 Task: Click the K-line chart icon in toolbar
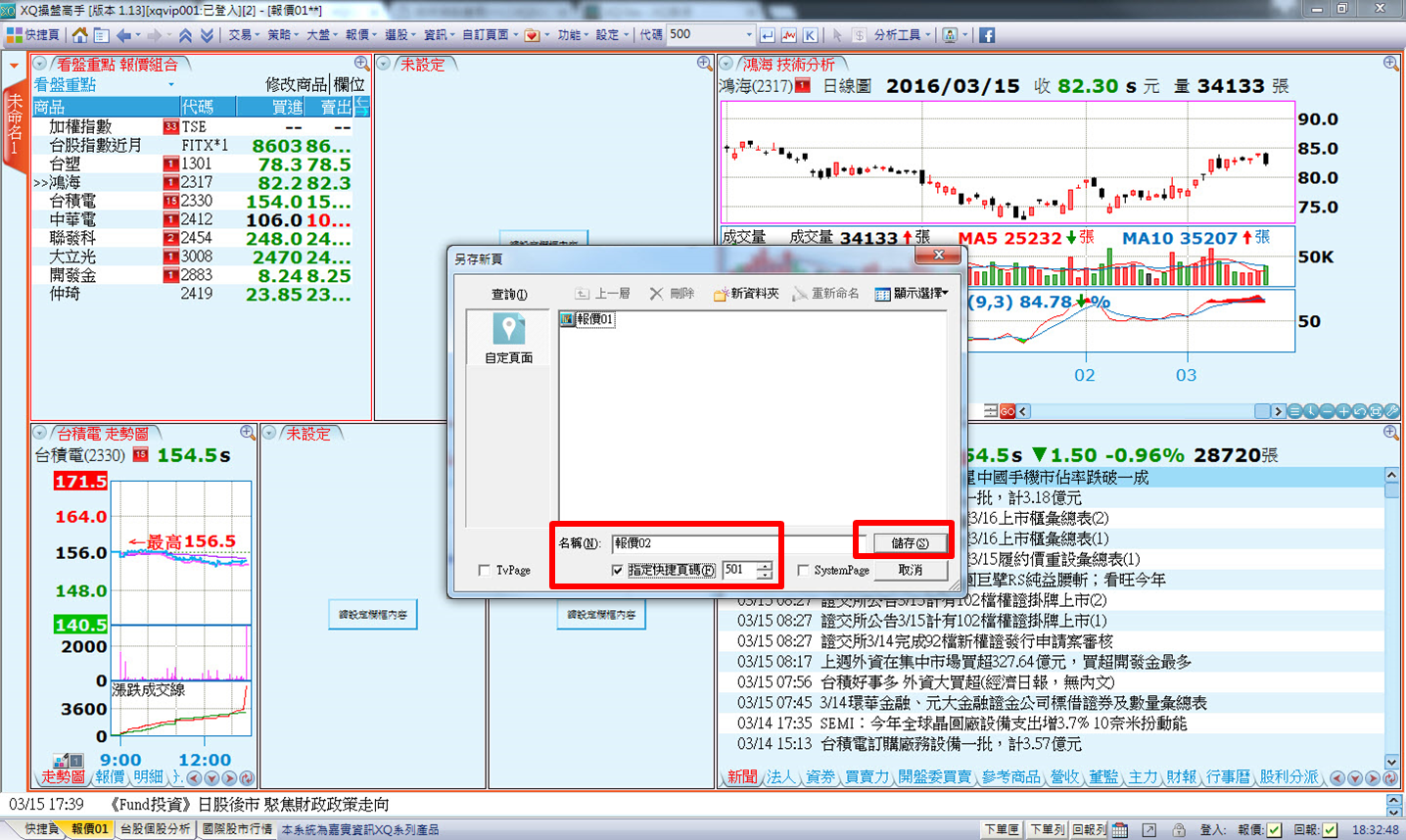[x=810, y=35]
